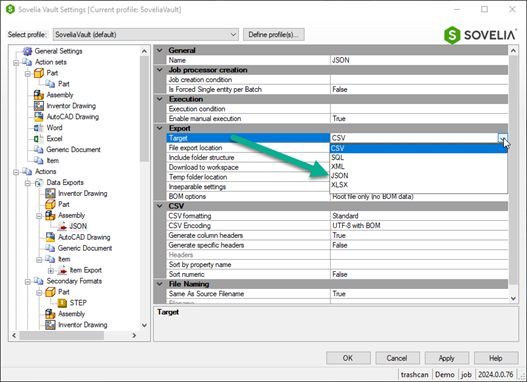Collapse the Actions tree node
Viewport: 527px width, 382px height.
click(x=16, y=172)
